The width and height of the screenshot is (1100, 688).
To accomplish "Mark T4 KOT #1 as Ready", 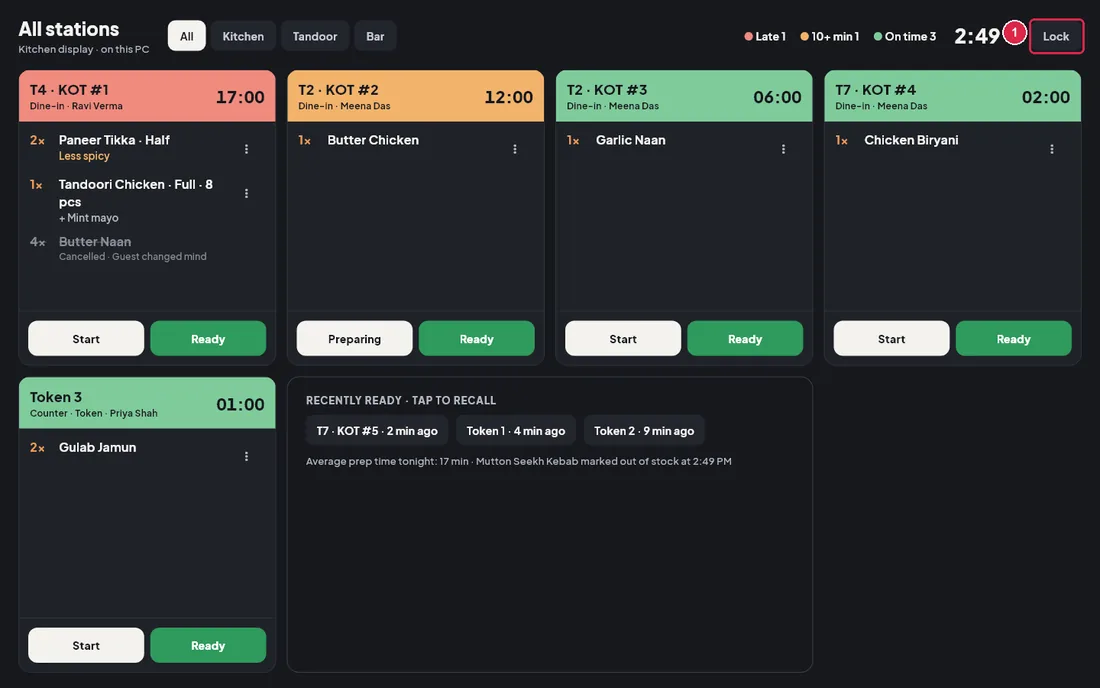I will point(208,339).
